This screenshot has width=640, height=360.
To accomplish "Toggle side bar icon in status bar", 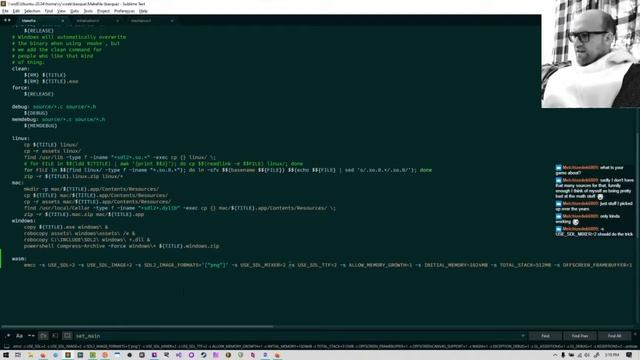I will point(7,347).
